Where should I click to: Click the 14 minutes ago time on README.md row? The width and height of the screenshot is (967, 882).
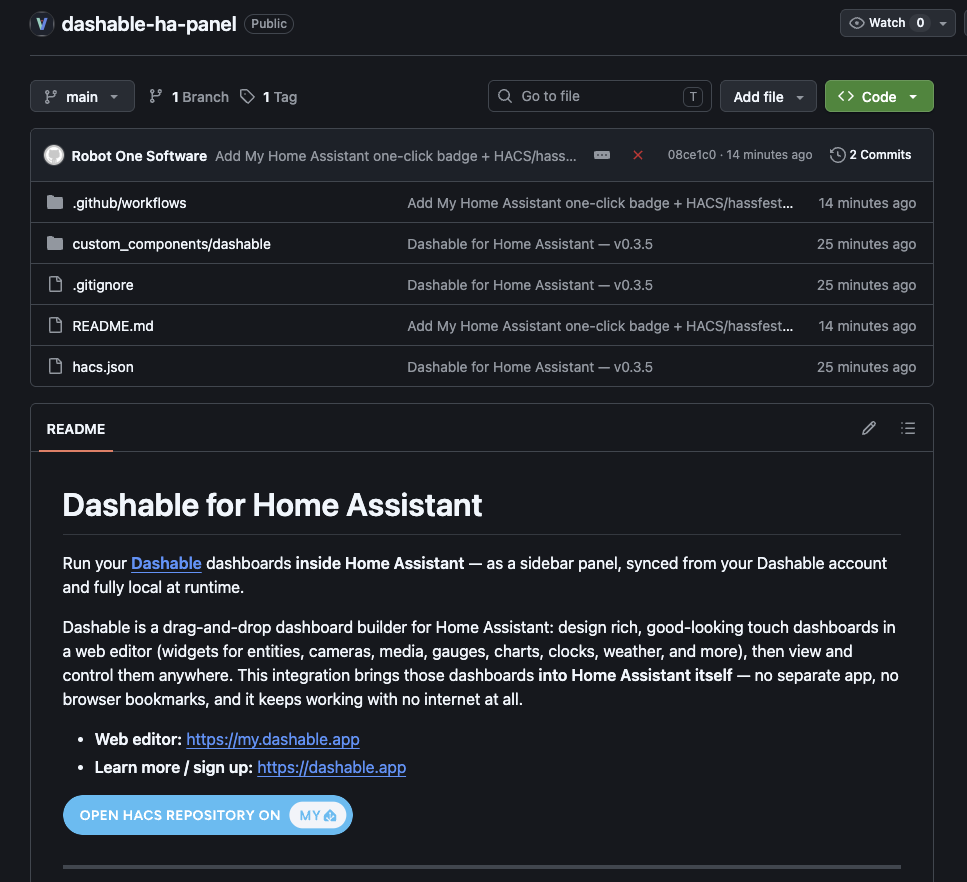click(x=867, y=326)
